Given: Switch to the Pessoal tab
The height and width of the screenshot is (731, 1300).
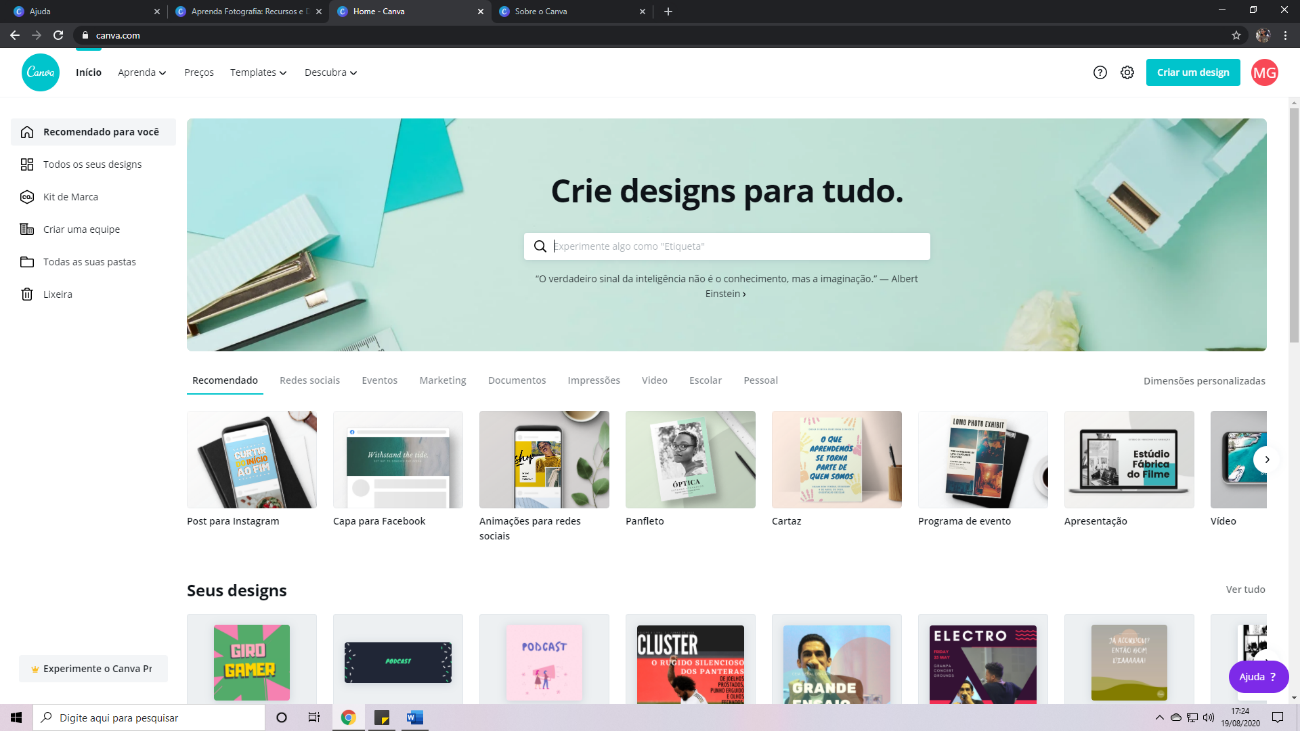Looking at the screenshot, I should [761, 380].
